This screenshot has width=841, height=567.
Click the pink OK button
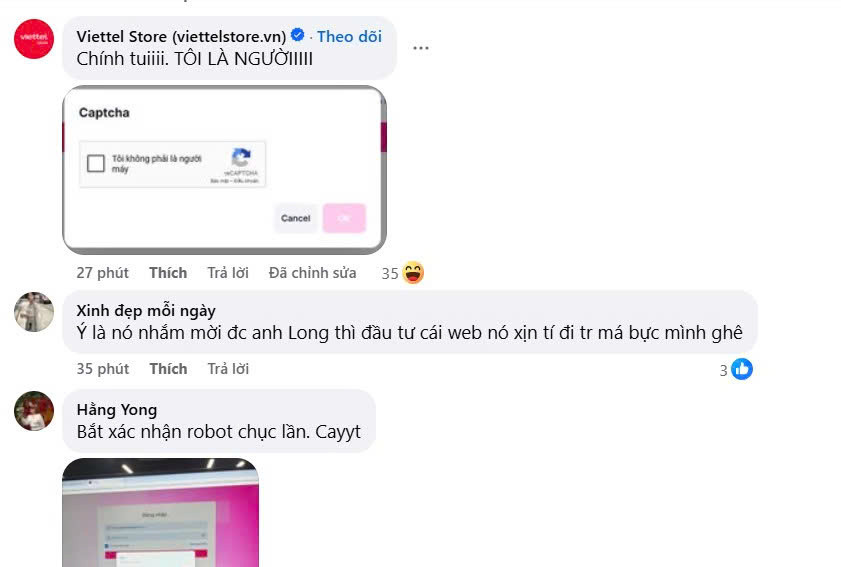point(344,218)
